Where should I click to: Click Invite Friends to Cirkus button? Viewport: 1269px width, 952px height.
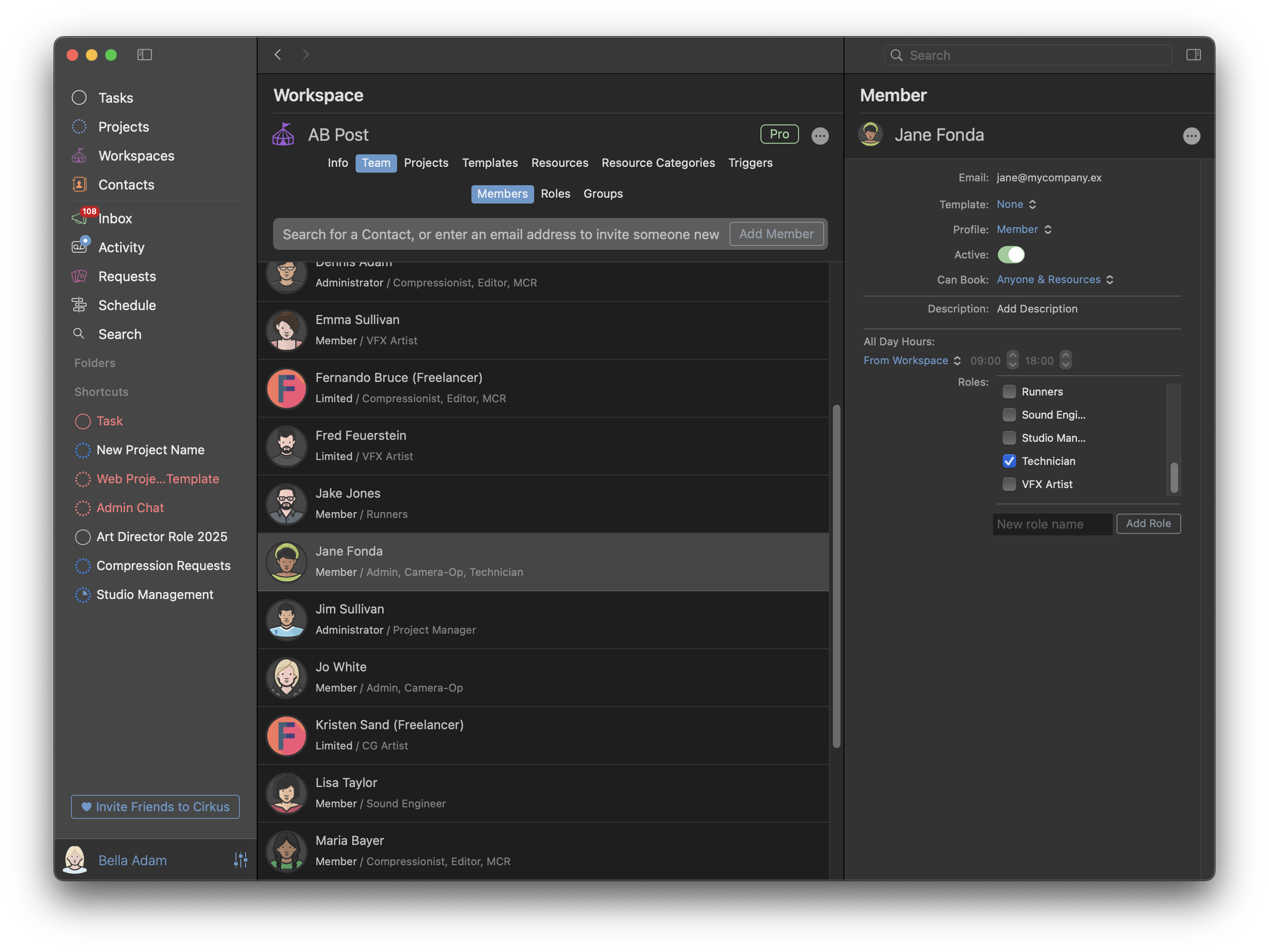click(155, 806)
